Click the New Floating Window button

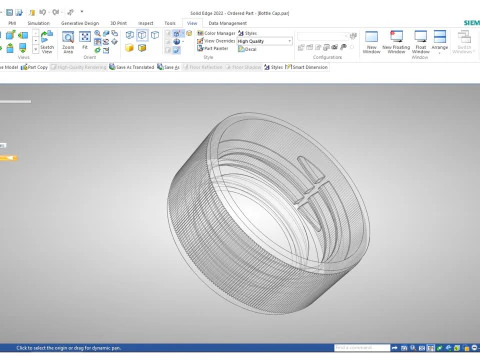pos(396,42)
